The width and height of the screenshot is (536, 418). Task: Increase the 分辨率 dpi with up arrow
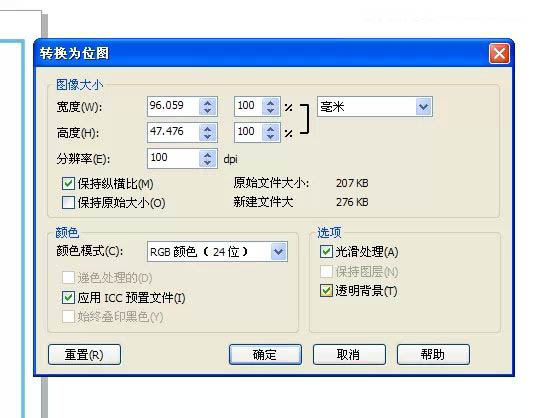point(207,154)
